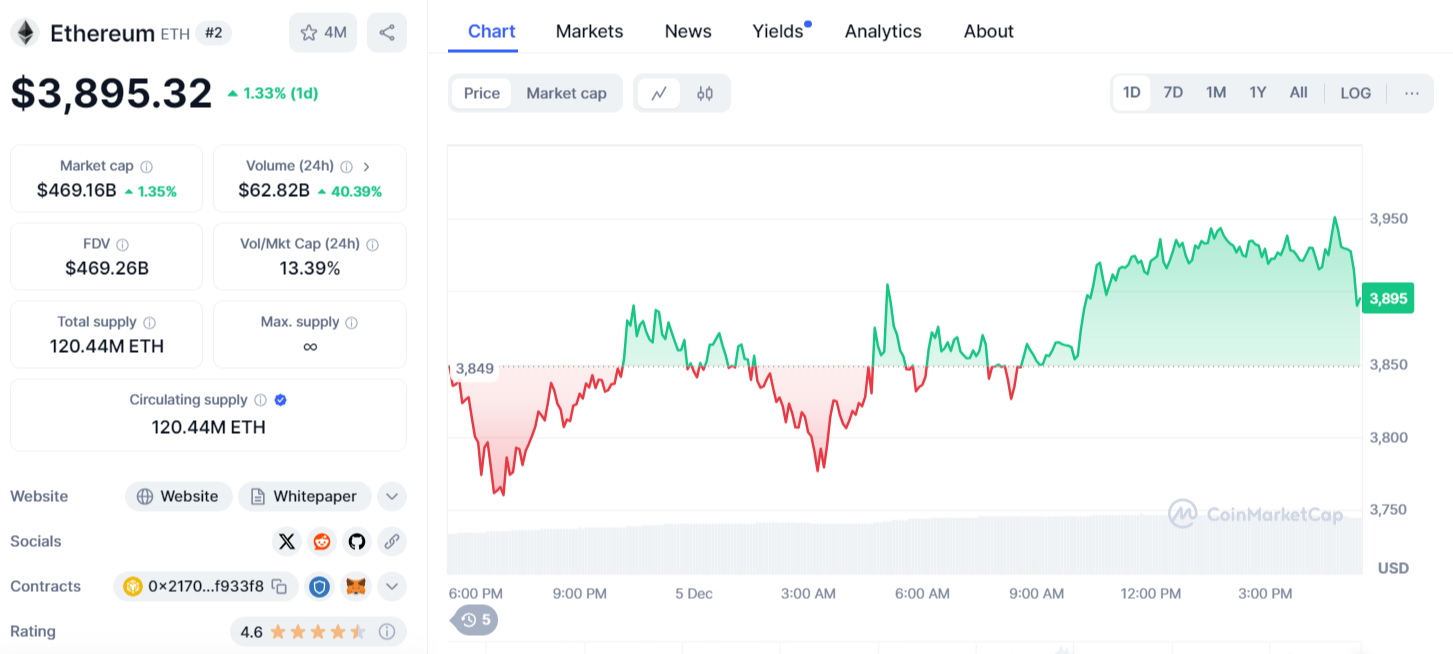Click the $469.16B market cap value

[77, 191]
